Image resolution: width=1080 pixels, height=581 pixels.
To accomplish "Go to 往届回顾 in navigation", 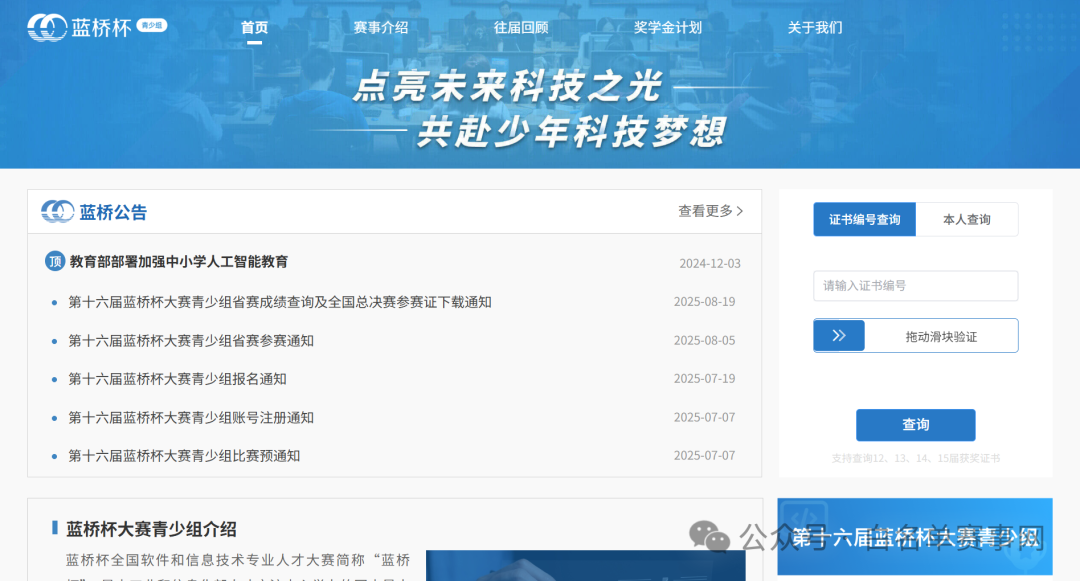I will 521,28.
